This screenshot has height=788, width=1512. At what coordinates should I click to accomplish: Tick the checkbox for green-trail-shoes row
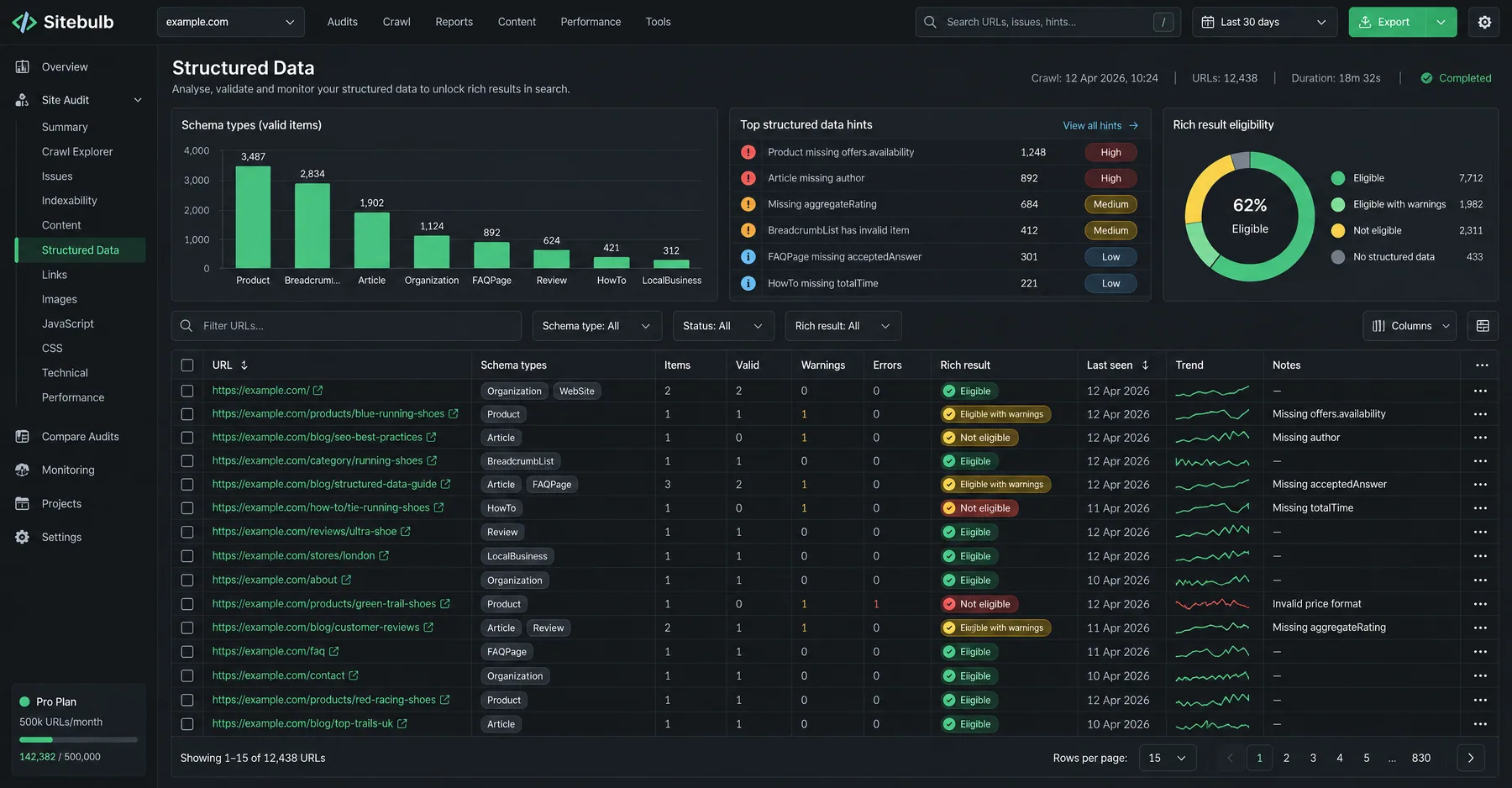point(187,604)
